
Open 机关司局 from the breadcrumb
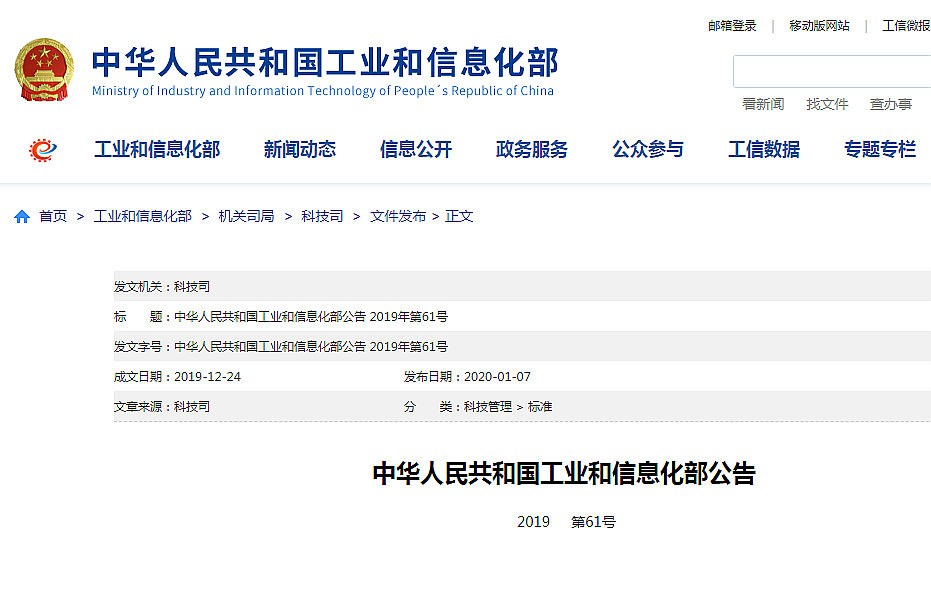(244, 216)
